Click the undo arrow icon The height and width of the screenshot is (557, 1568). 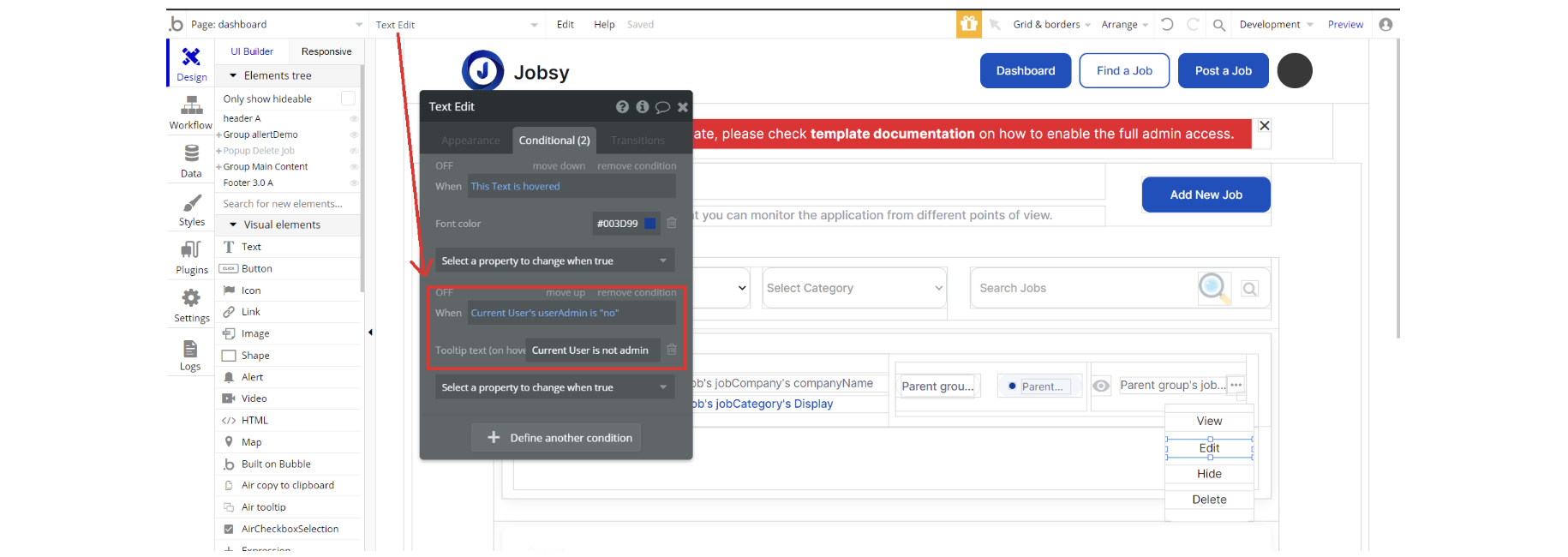point(1167,24)
